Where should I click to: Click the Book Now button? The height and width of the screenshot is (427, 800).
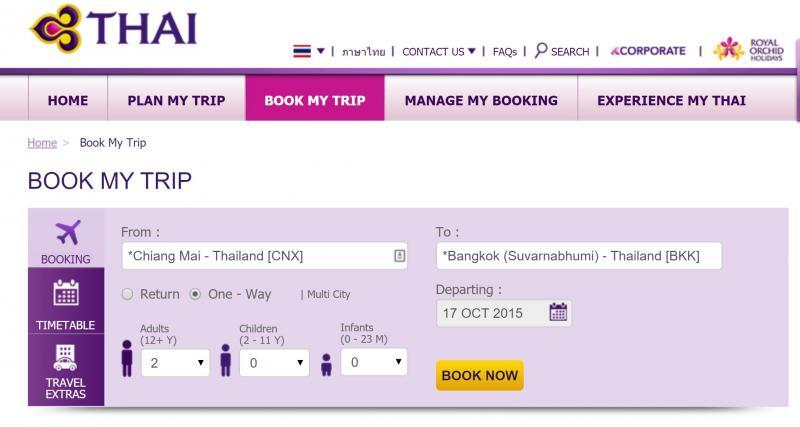(x=480, y=375)
